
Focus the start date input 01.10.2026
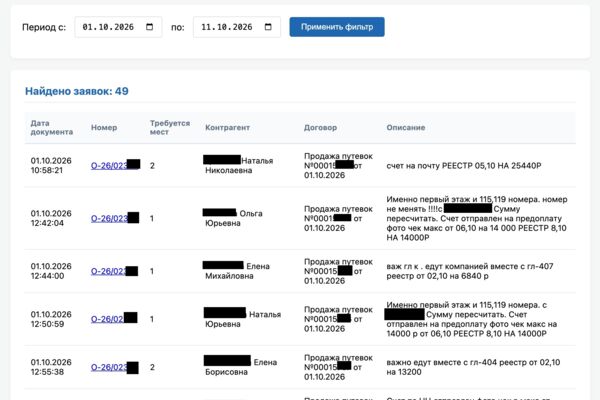point(118,27)
